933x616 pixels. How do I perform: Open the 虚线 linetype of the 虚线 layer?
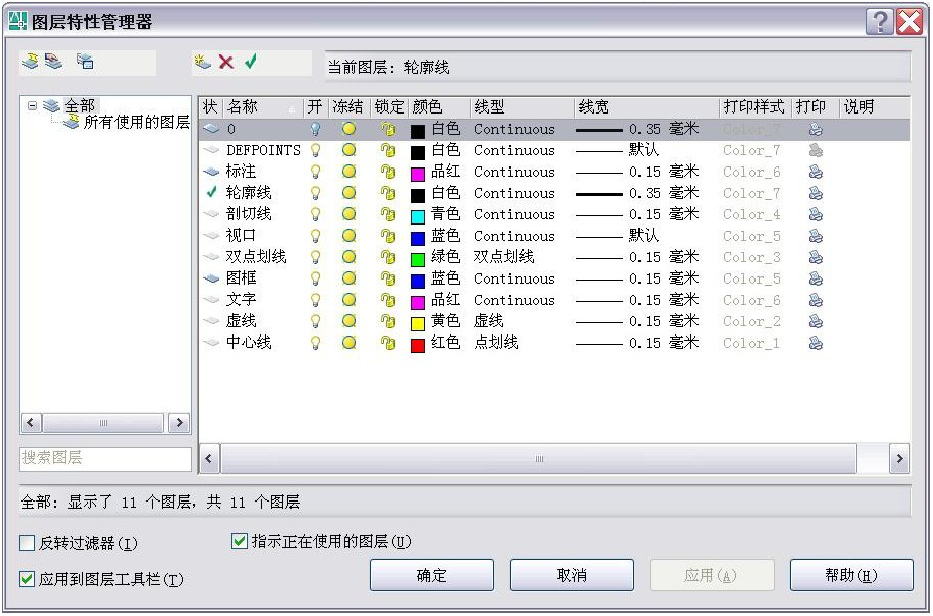[x=489, y=321]
